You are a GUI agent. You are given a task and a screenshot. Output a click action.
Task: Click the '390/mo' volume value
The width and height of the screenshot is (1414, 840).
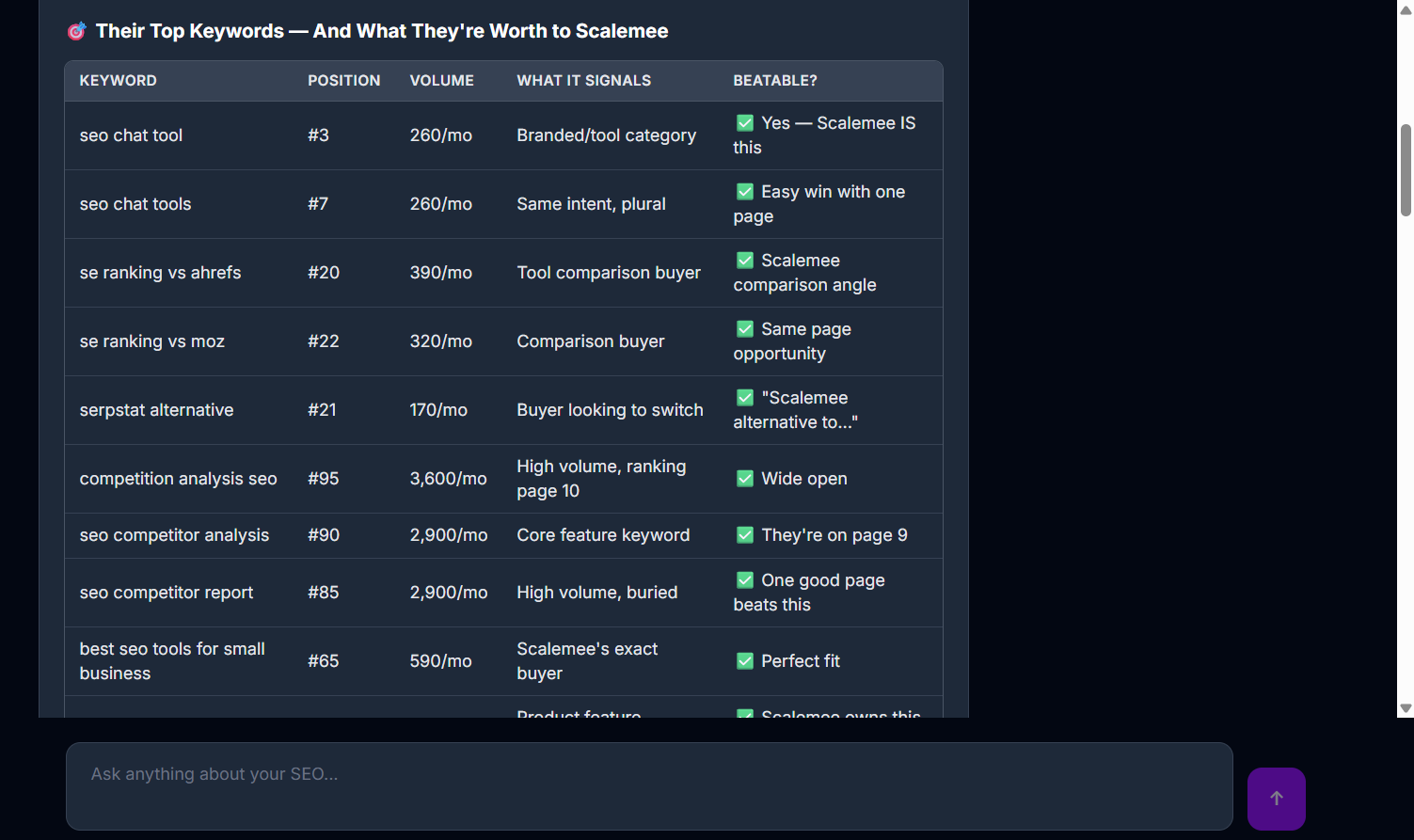[441, 273]
